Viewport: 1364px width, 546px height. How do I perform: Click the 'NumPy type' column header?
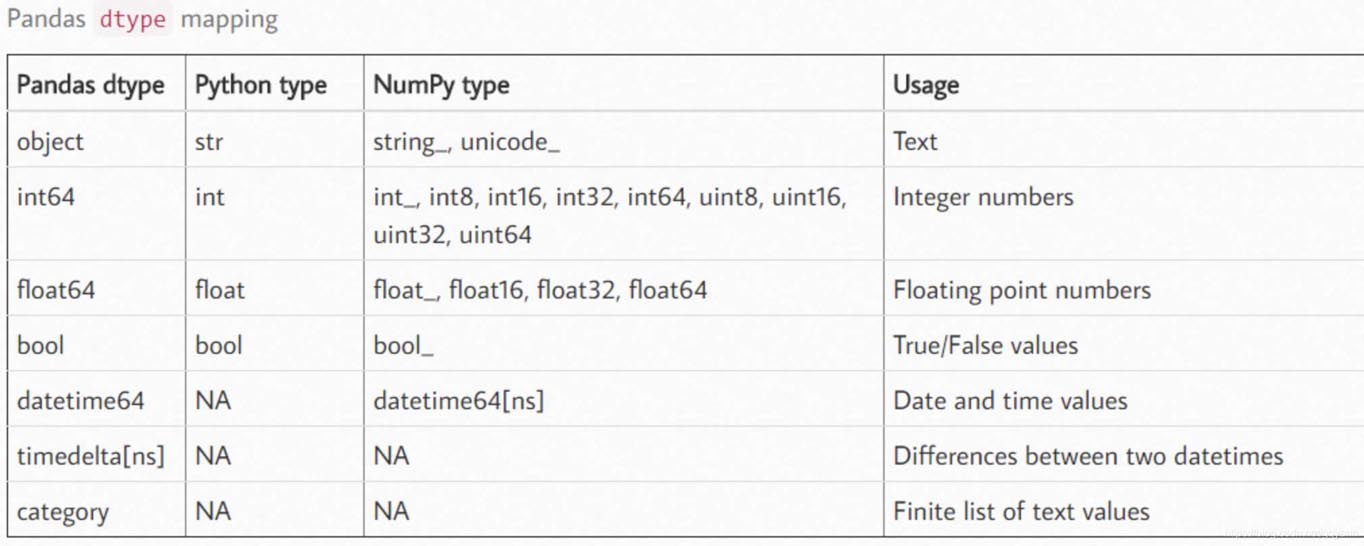click(441, 85)
